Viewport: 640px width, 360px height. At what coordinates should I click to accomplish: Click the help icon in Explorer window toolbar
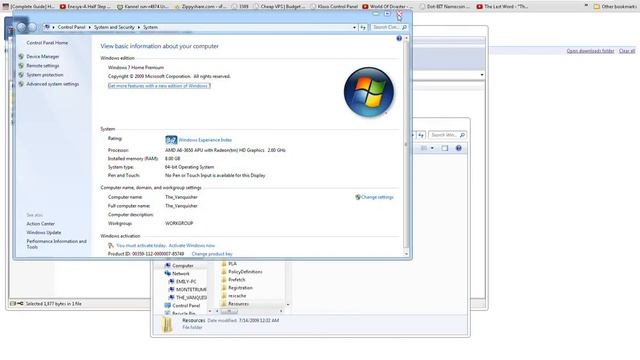pos(458,148)
